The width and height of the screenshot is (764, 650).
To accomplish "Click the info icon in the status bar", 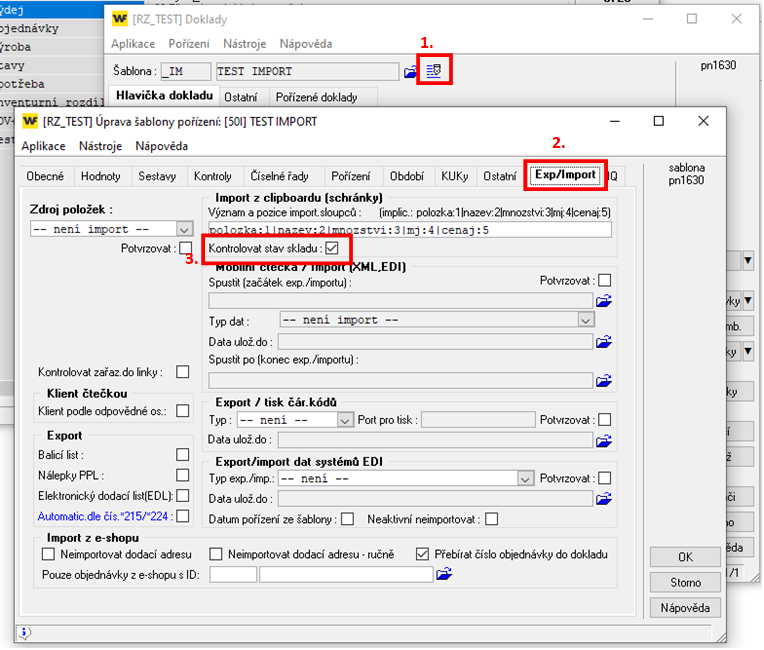I will [24, 632].
